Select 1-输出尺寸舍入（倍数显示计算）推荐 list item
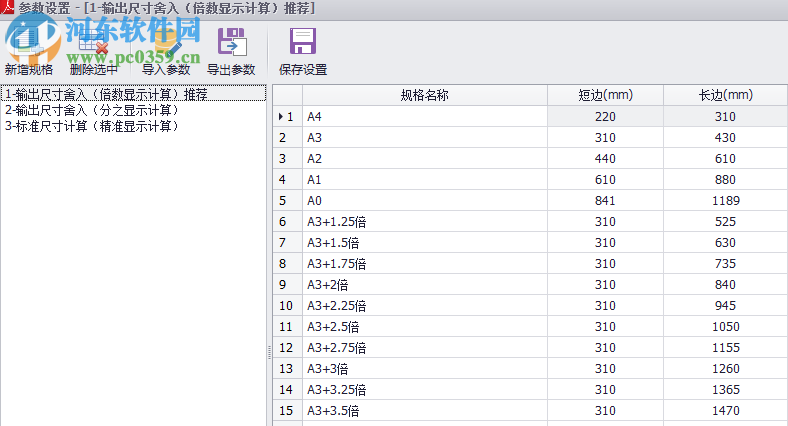Viewport: 788px width, 426px height. [x=133, y=94]
